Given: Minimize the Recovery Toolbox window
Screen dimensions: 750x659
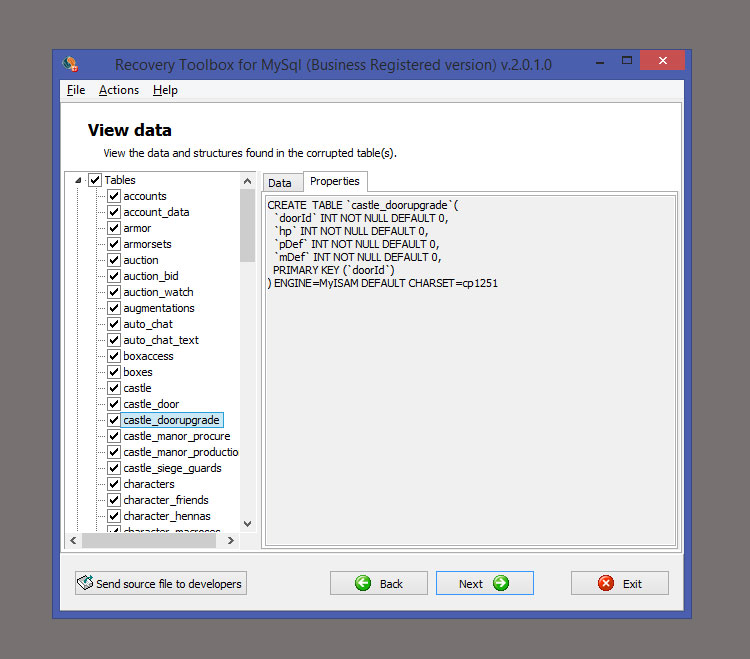Looking at the screenshot, I should click(600, 61).
